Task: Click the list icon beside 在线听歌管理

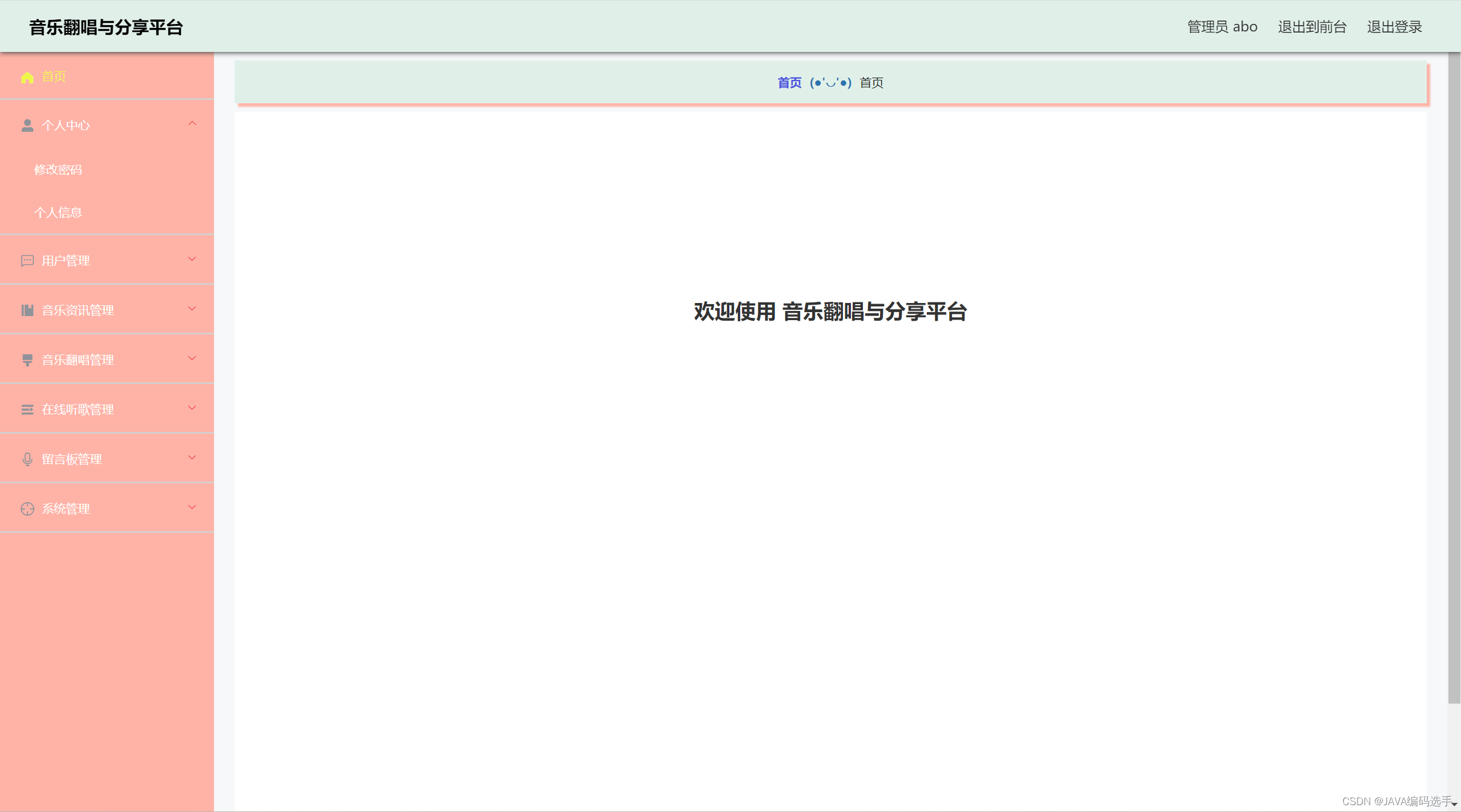Action: (x=27, y=410)
